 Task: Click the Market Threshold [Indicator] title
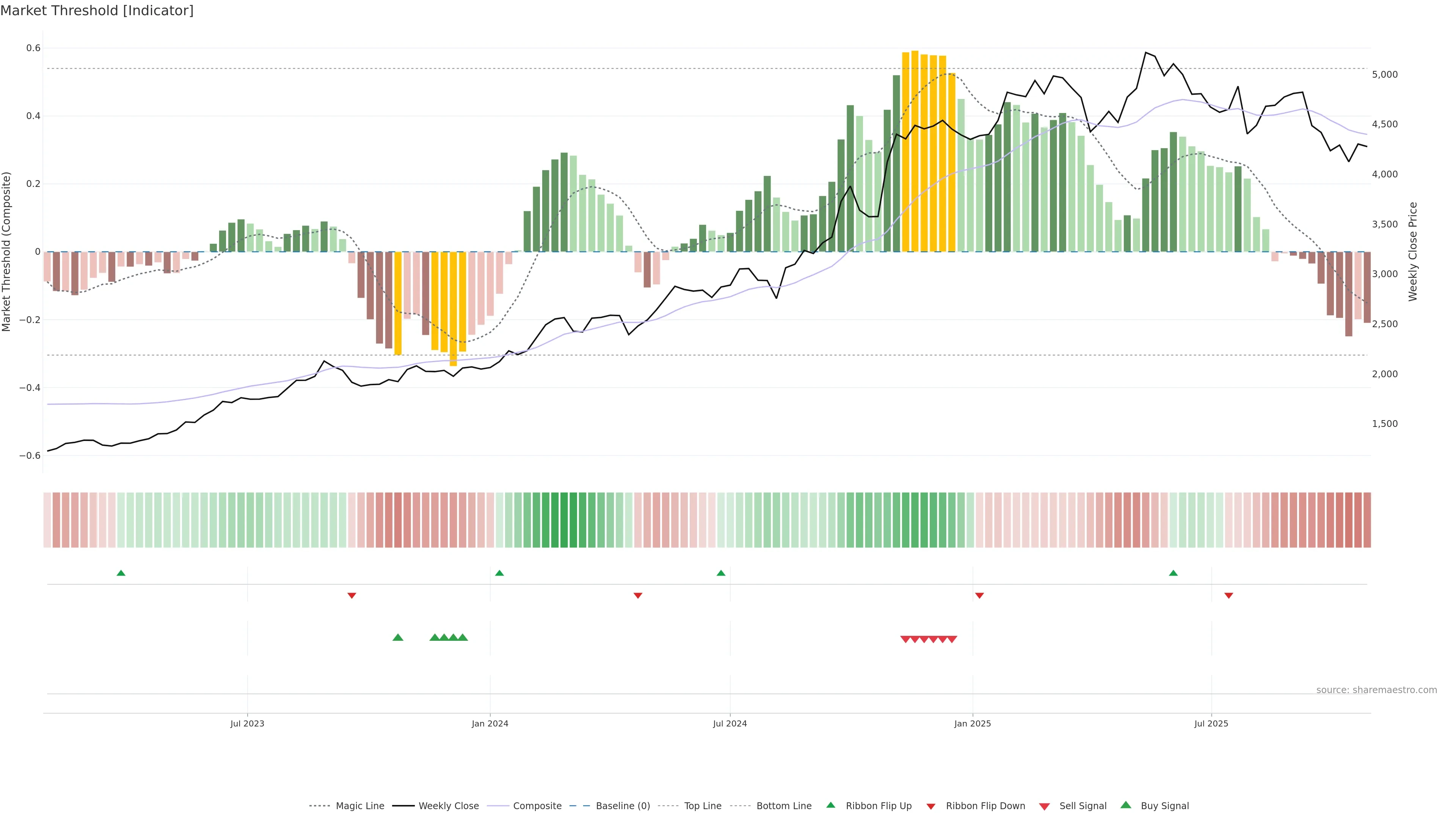[x=97, y=11]
